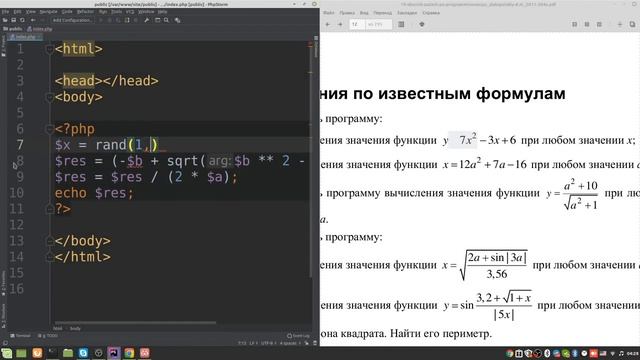Open the VCS menu in PhpStorm

pos(130,12)
